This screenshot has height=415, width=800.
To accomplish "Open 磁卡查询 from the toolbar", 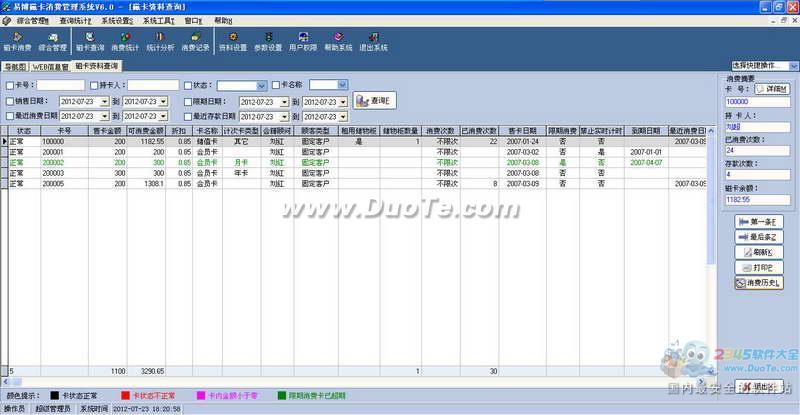I will (91, 41).
